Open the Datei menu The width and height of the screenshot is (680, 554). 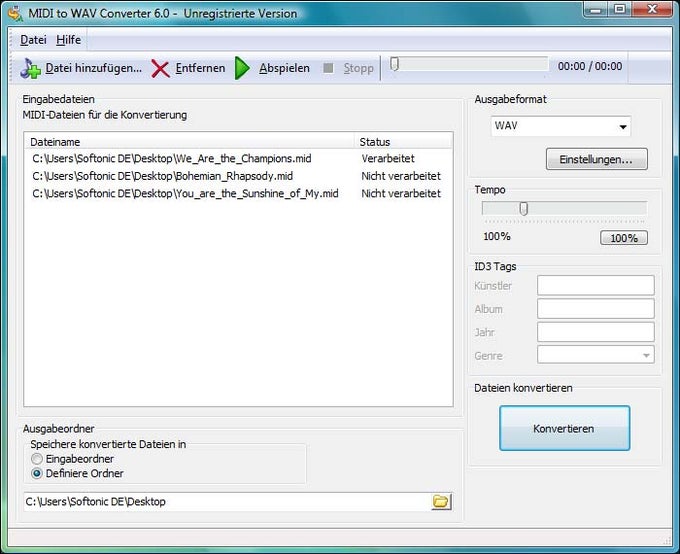point(33,39)
